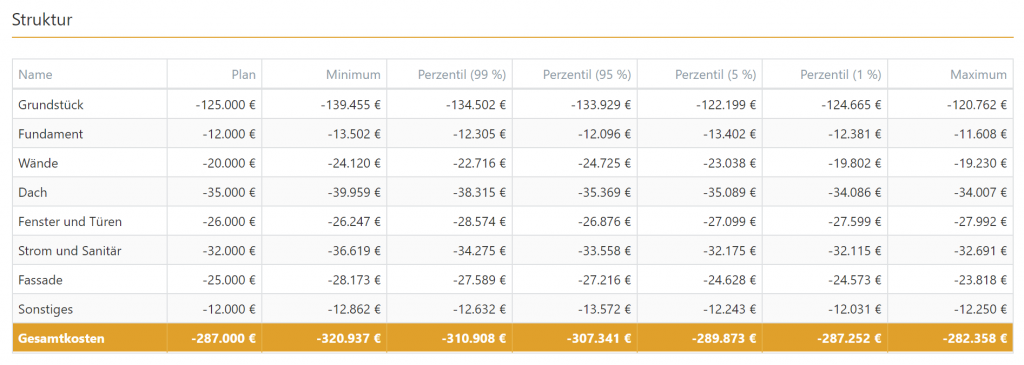Click the Sonstiges row label
The width and height of the screenshot is (1024, 365).
(x=46, y=309)
